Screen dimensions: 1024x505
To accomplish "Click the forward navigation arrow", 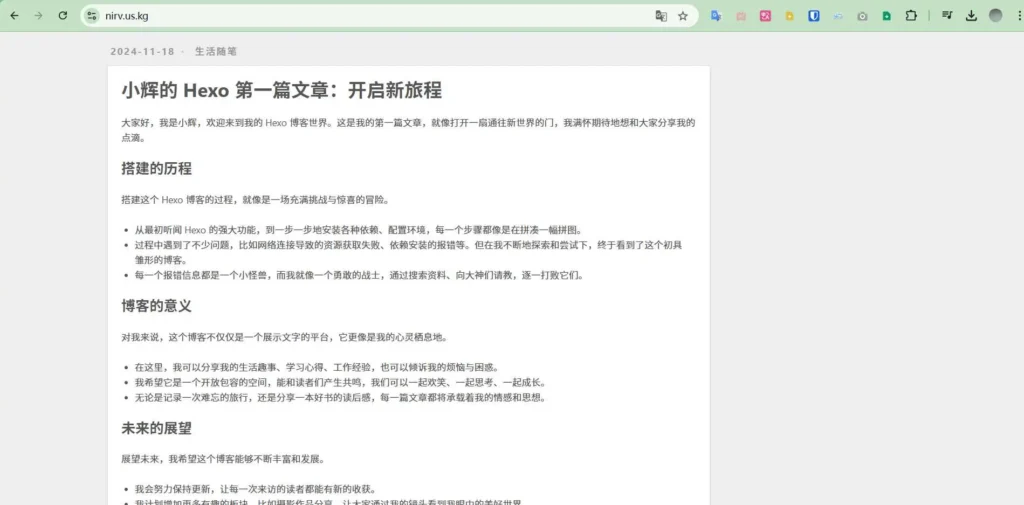I will (x=38, y=16).
